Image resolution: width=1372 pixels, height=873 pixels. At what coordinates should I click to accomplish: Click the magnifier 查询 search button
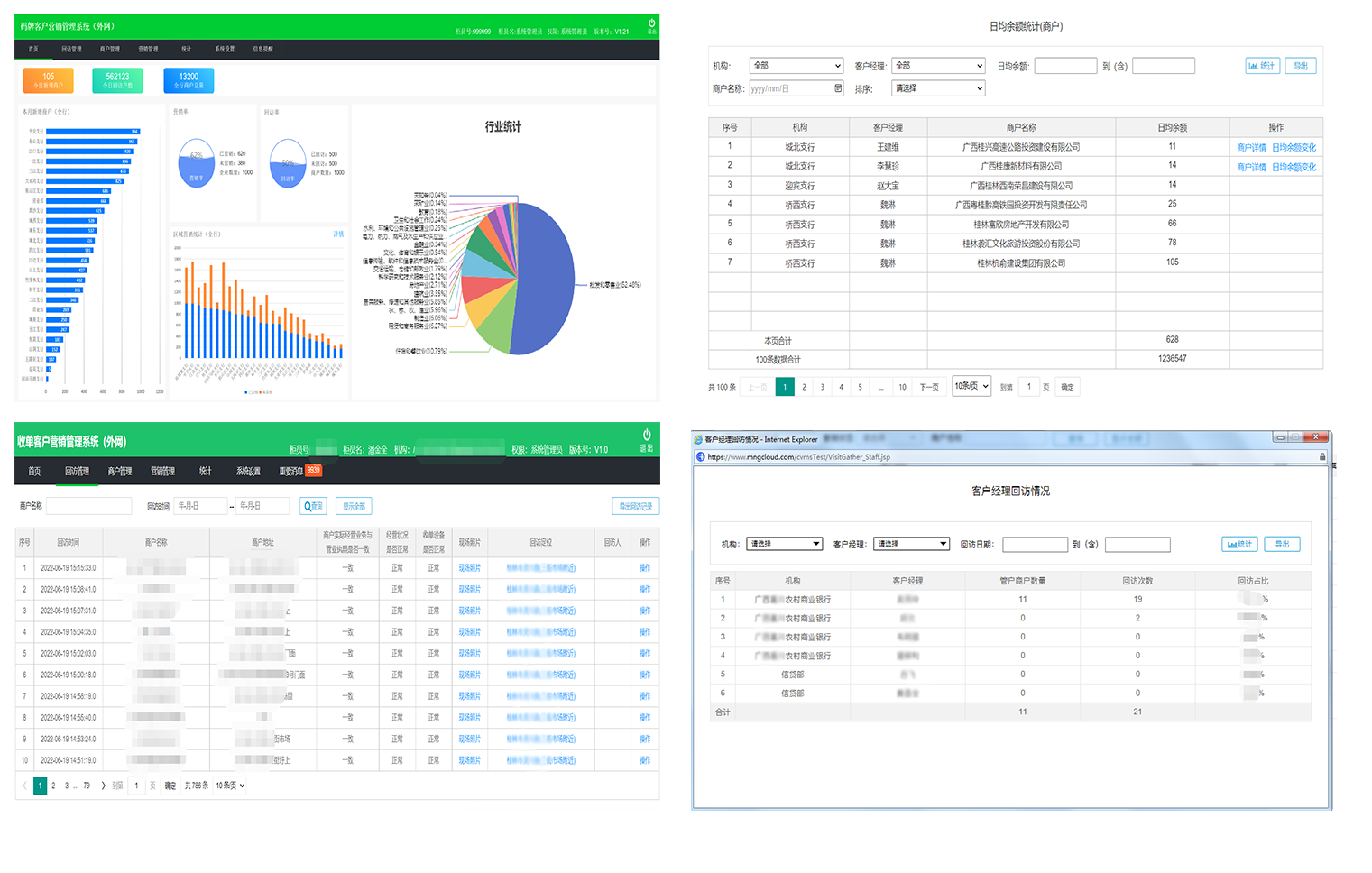312,507
